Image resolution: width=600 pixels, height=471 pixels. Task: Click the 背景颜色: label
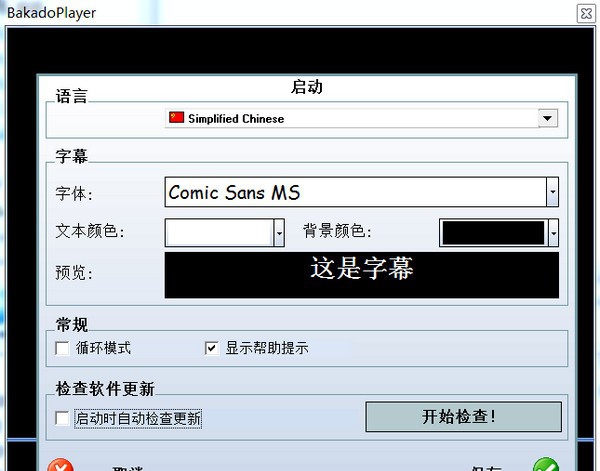point(337,231)
